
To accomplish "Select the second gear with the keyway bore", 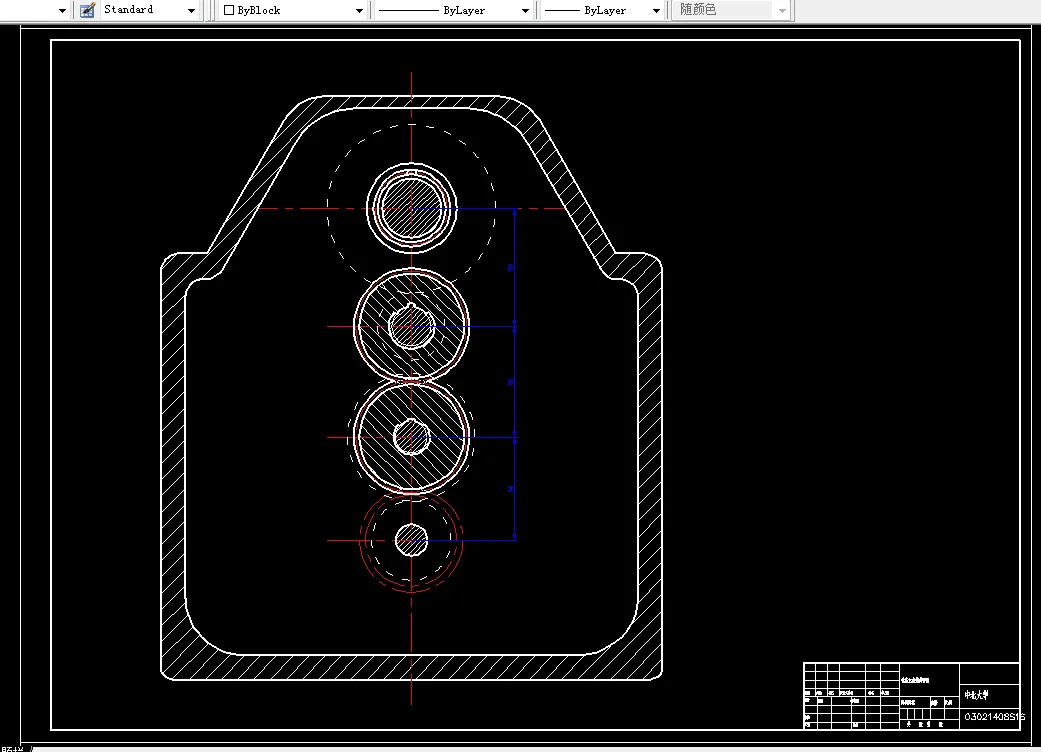I will coord(412,326).
